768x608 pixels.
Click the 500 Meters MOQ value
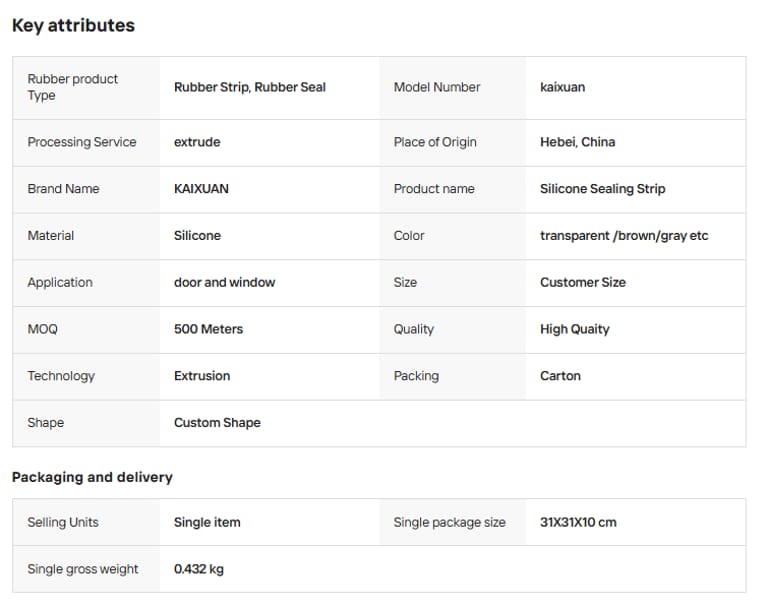[x=208, y=329]
